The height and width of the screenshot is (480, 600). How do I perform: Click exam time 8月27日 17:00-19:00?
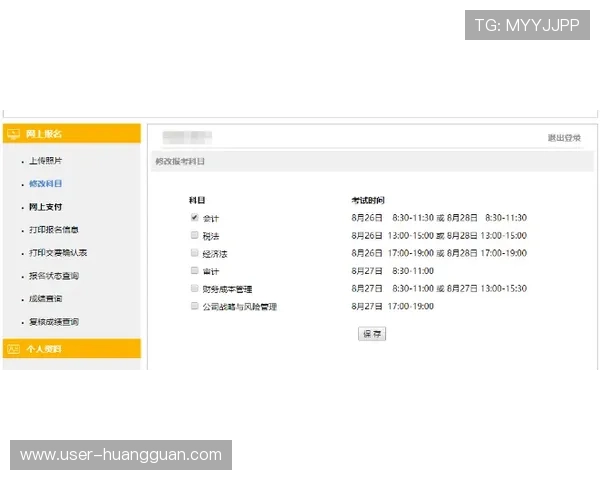(393, 306)
